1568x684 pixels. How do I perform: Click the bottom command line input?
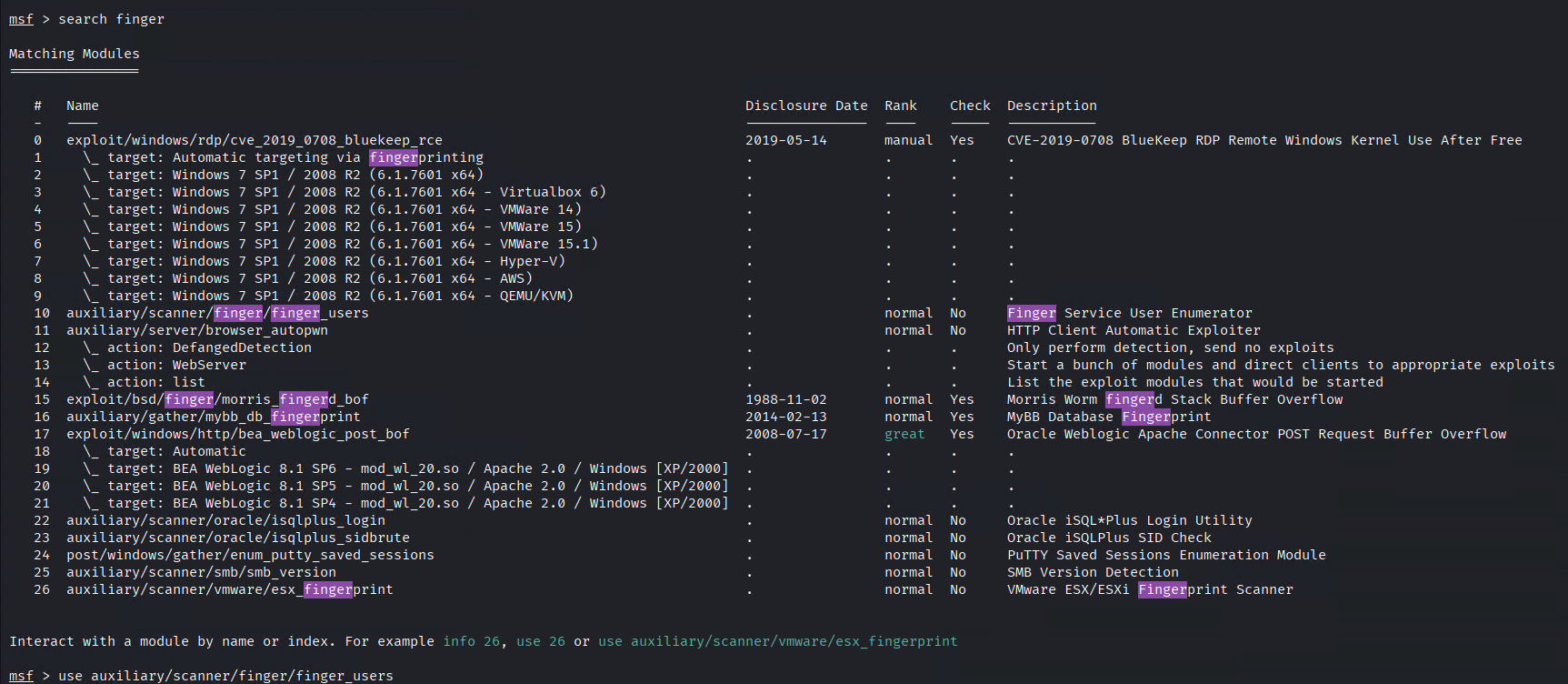point(225,676)
